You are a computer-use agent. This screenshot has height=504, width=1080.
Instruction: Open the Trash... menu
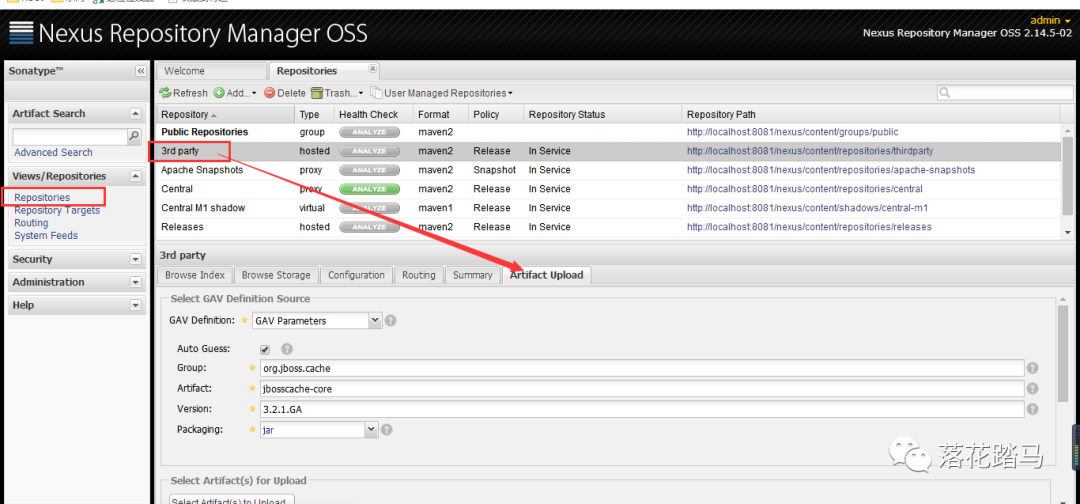coord(337,93)
